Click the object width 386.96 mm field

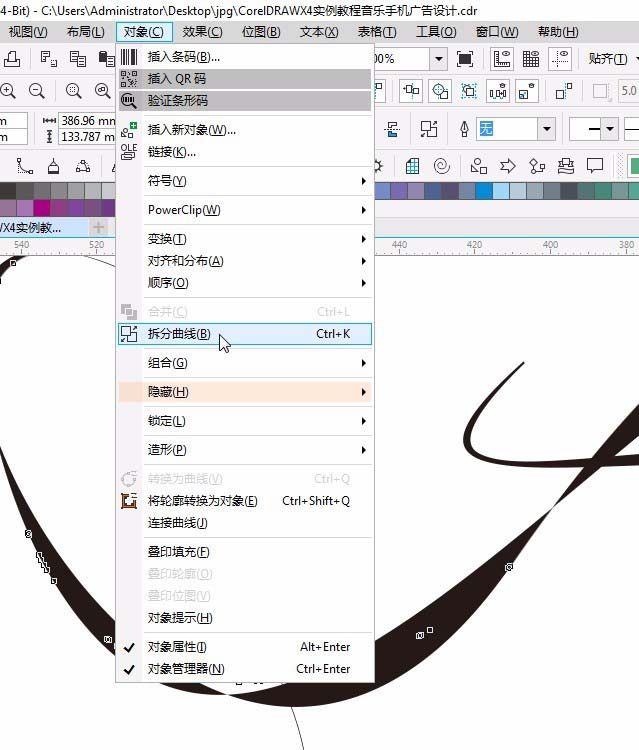click(87, 121)
